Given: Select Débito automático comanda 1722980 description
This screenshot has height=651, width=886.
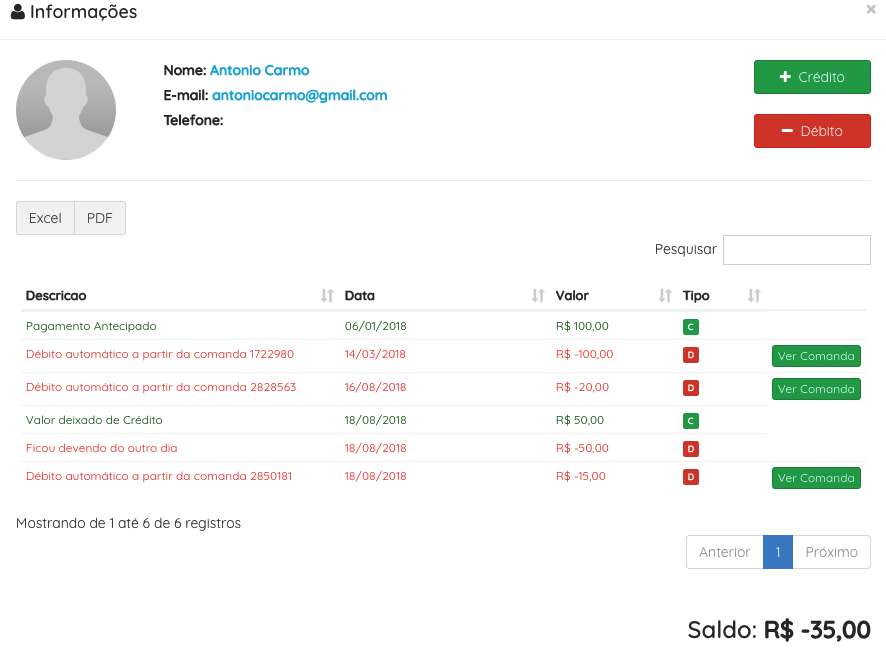Looking at the screenshot, I should (160, 354).
